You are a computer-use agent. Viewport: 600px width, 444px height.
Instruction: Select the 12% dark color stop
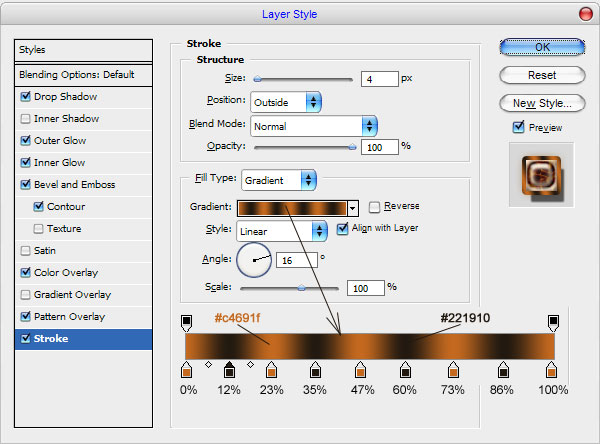(x=229, y=369)
